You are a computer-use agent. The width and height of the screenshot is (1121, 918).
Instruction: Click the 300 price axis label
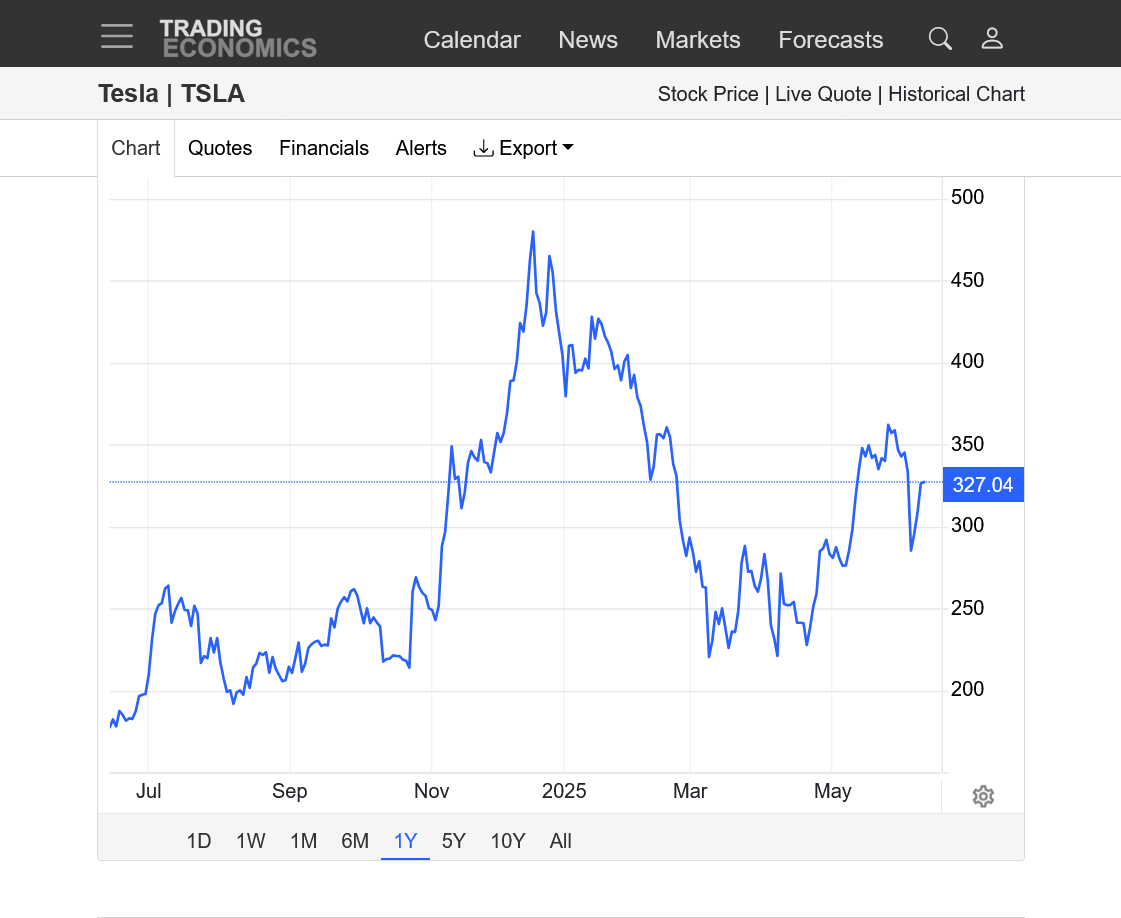point(967,525)
